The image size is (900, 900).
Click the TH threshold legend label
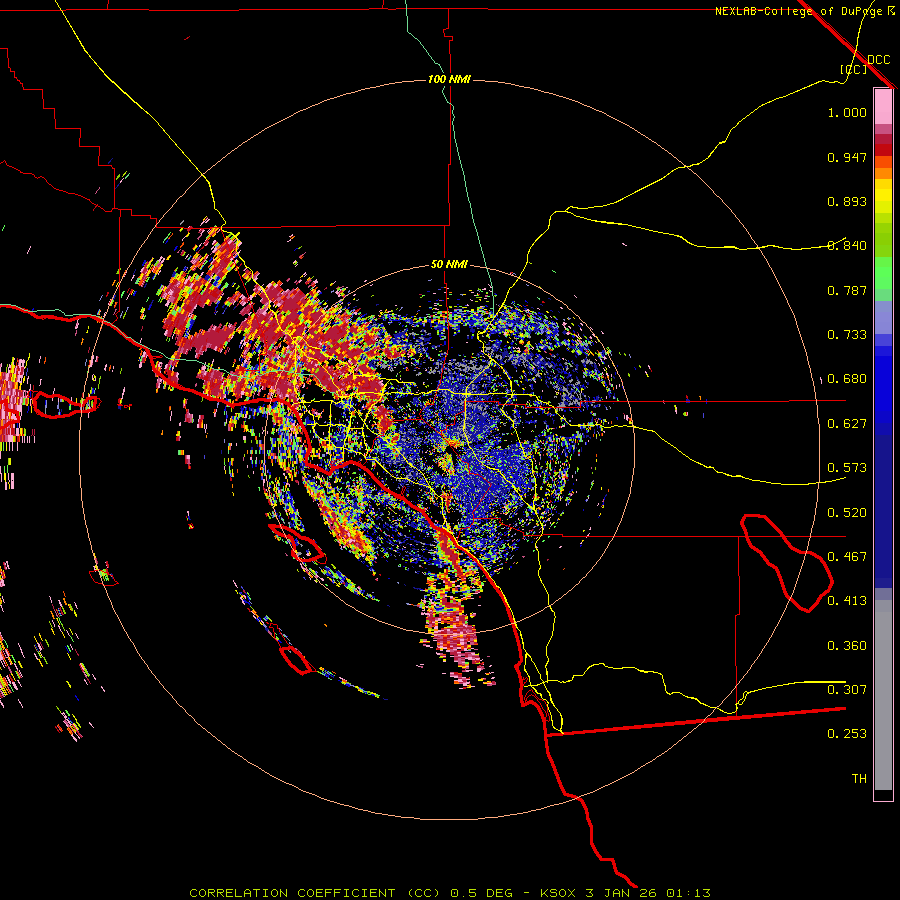[859, 779]
